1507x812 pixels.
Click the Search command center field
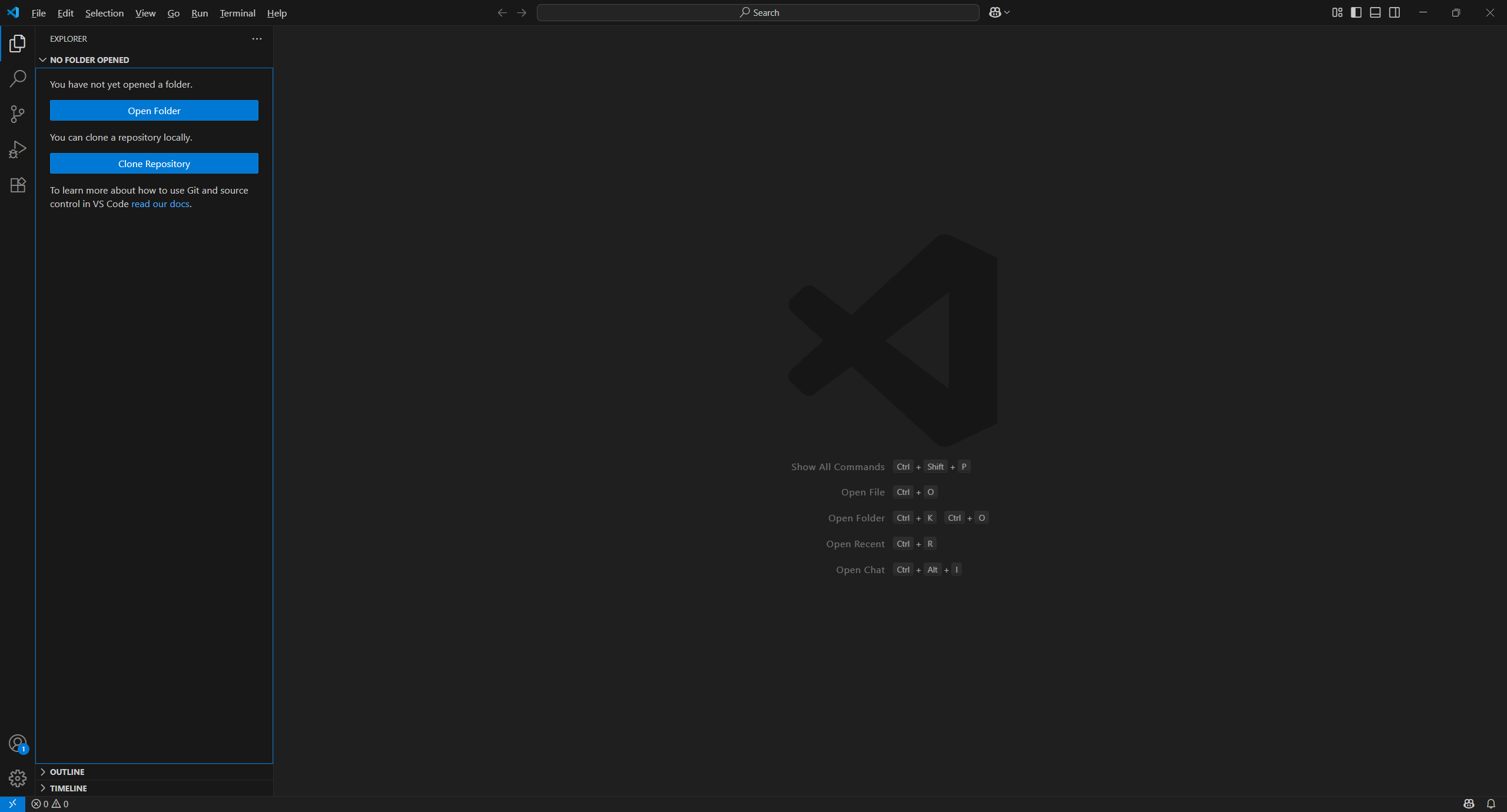[x=758, y=12]
